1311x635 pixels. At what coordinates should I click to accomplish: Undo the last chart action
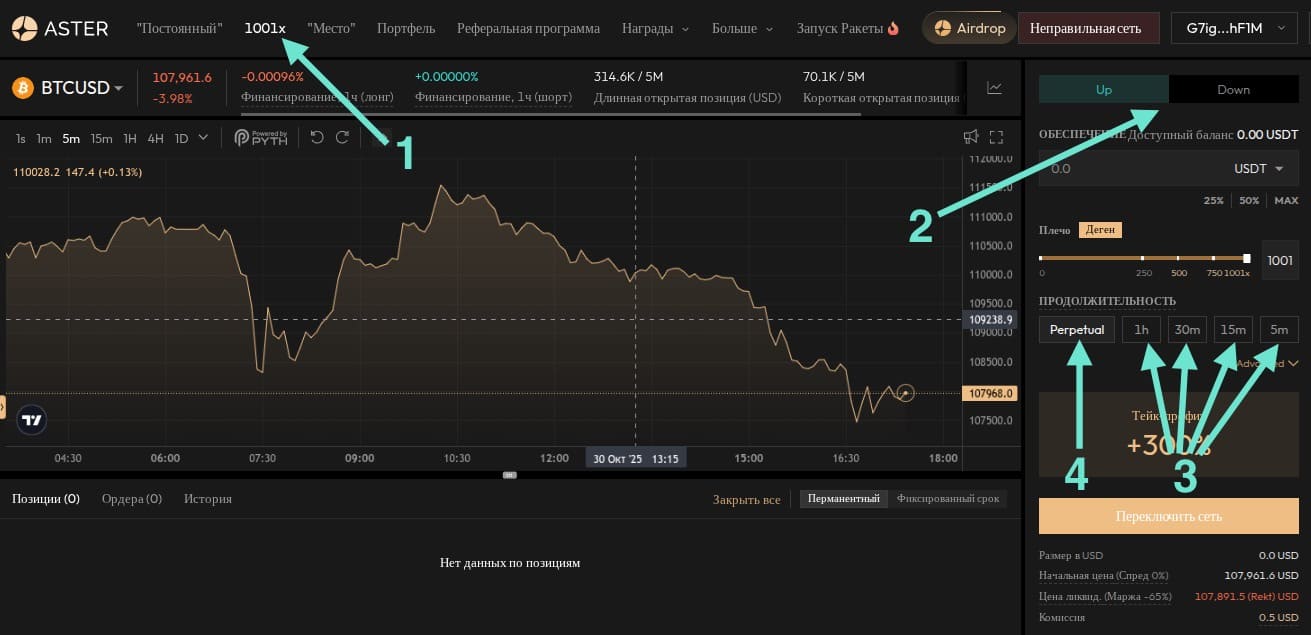click(317, 138)
